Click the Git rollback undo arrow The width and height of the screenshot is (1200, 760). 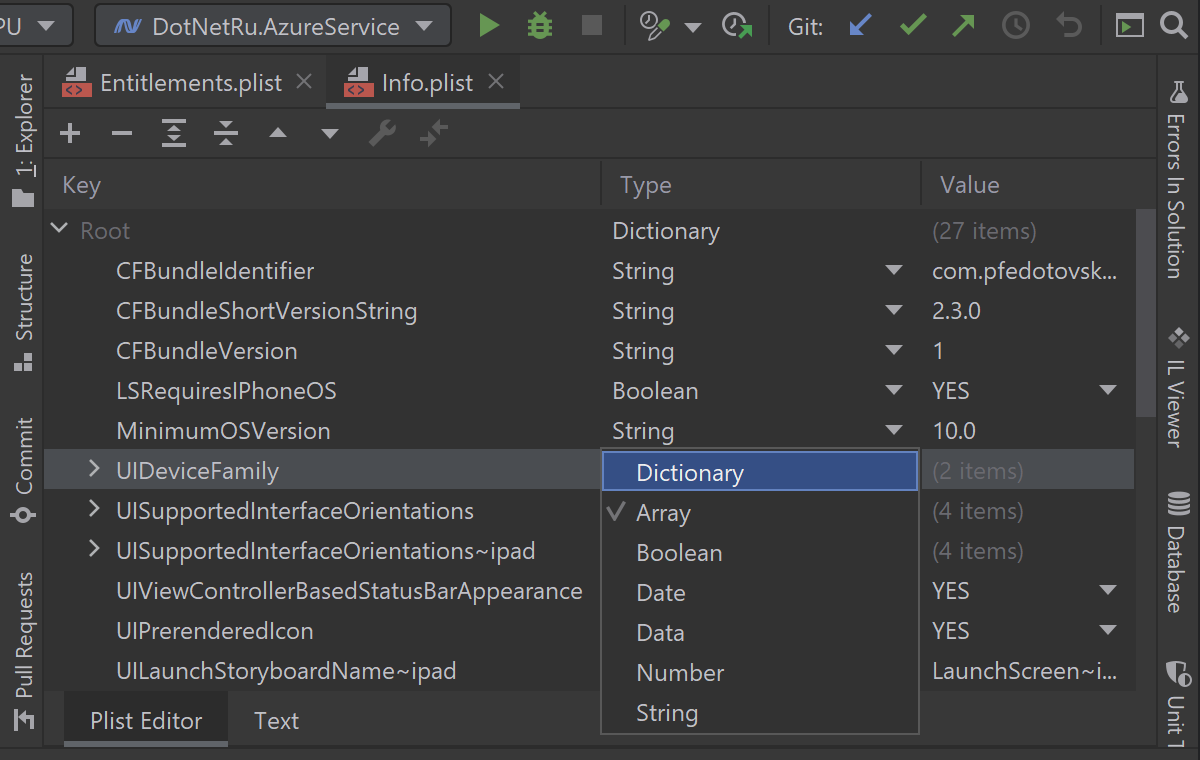point(1069,26)
